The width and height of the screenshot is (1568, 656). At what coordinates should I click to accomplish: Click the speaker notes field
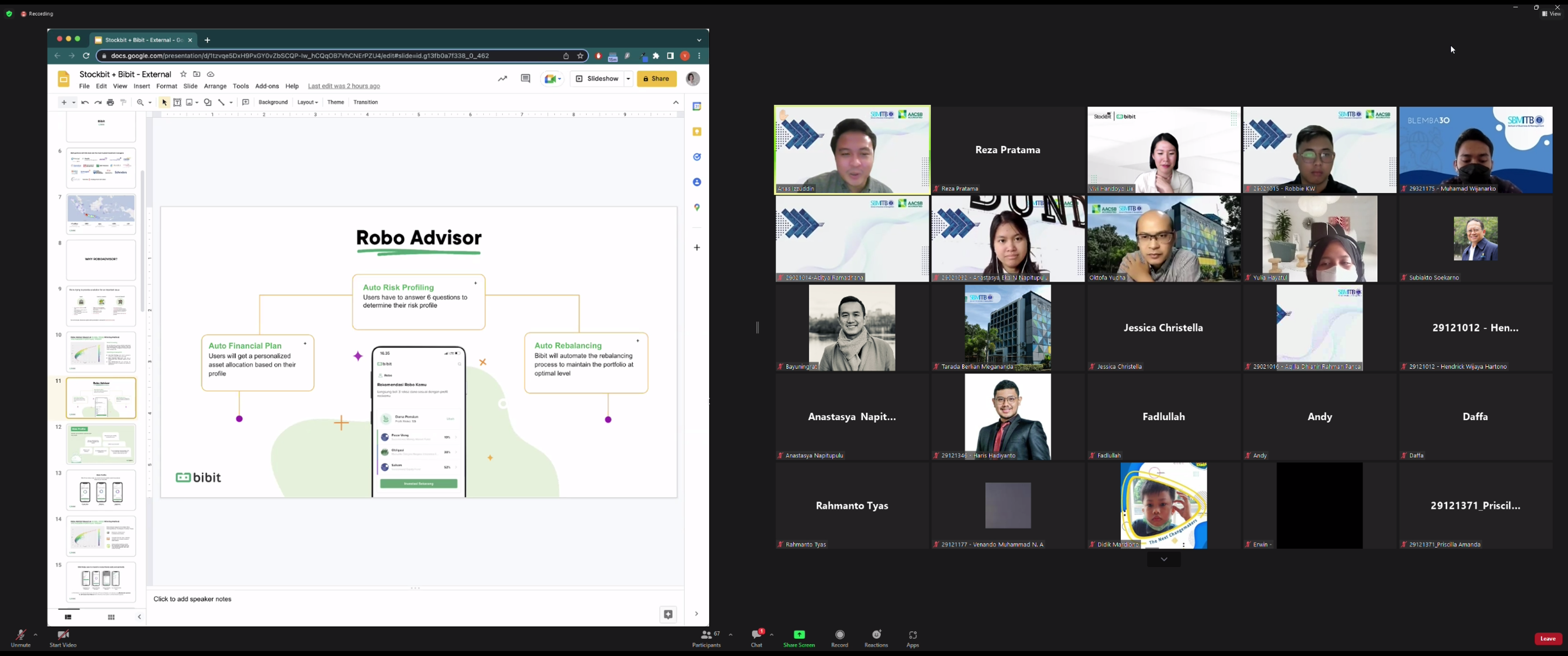(x=415, y=600)
